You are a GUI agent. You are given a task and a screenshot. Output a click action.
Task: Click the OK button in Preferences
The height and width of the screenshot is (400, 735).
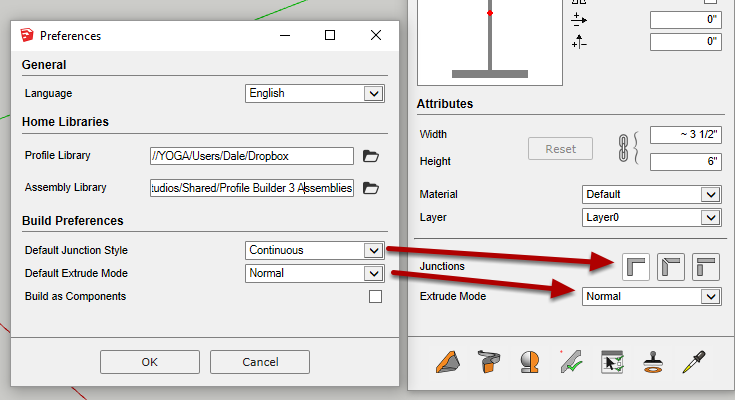(x=149, y=361)
